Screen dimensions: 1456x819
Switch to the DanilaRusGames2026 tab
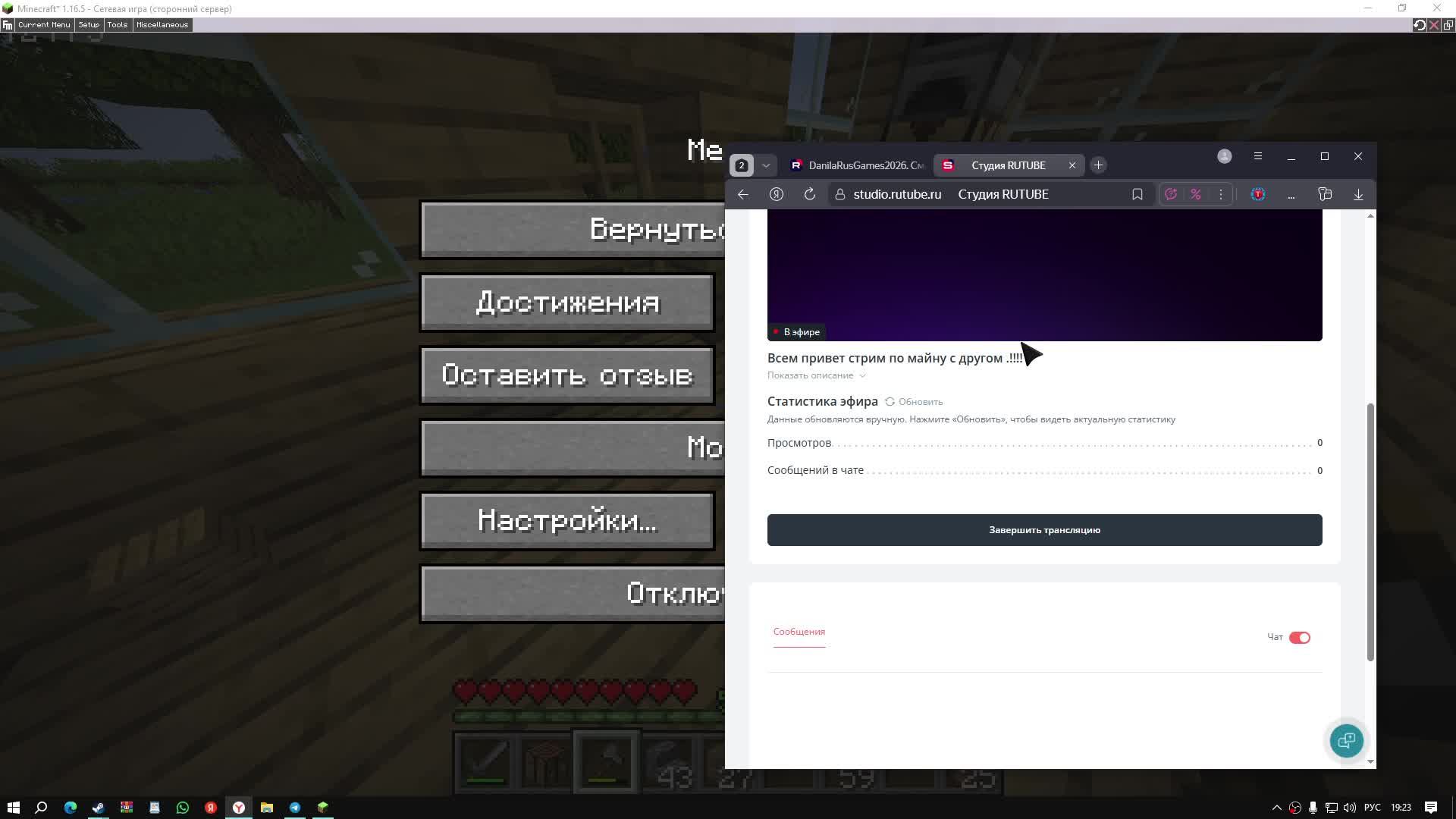coord(857,165)
